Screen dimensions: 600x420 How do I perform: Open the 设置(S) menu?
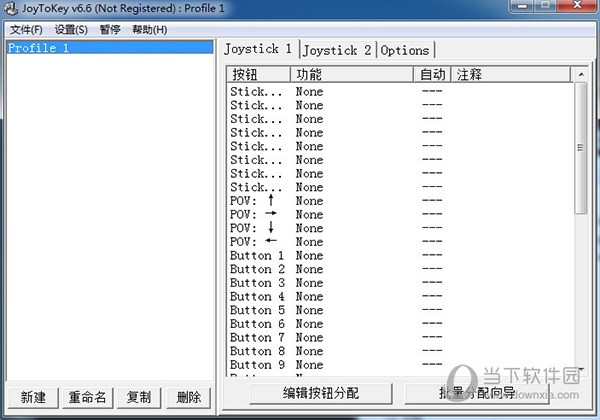71,29
